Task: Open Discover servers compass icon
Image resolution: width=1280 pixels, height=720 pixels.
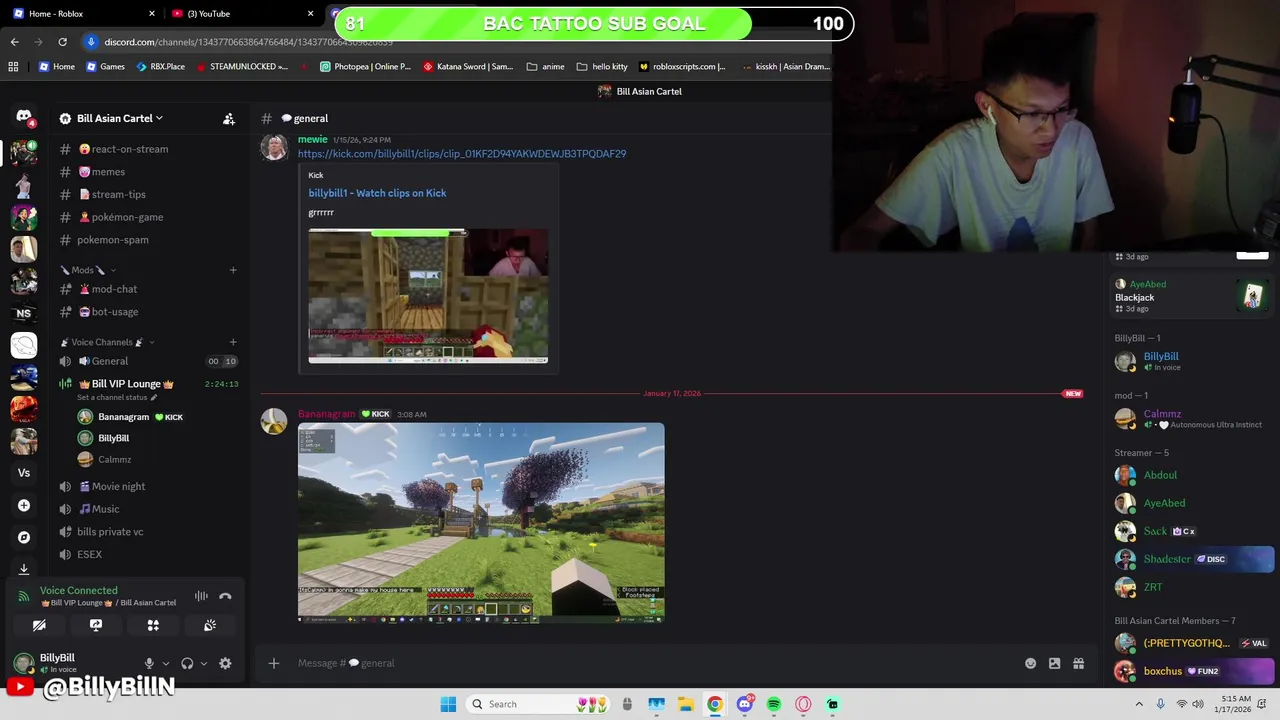Action: point(24,537)
